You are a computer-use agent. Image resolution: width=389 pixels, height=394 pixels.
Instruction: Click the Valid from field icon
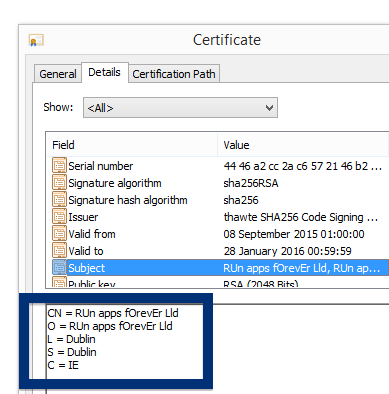pyautogui.click(x=59, y=234)
